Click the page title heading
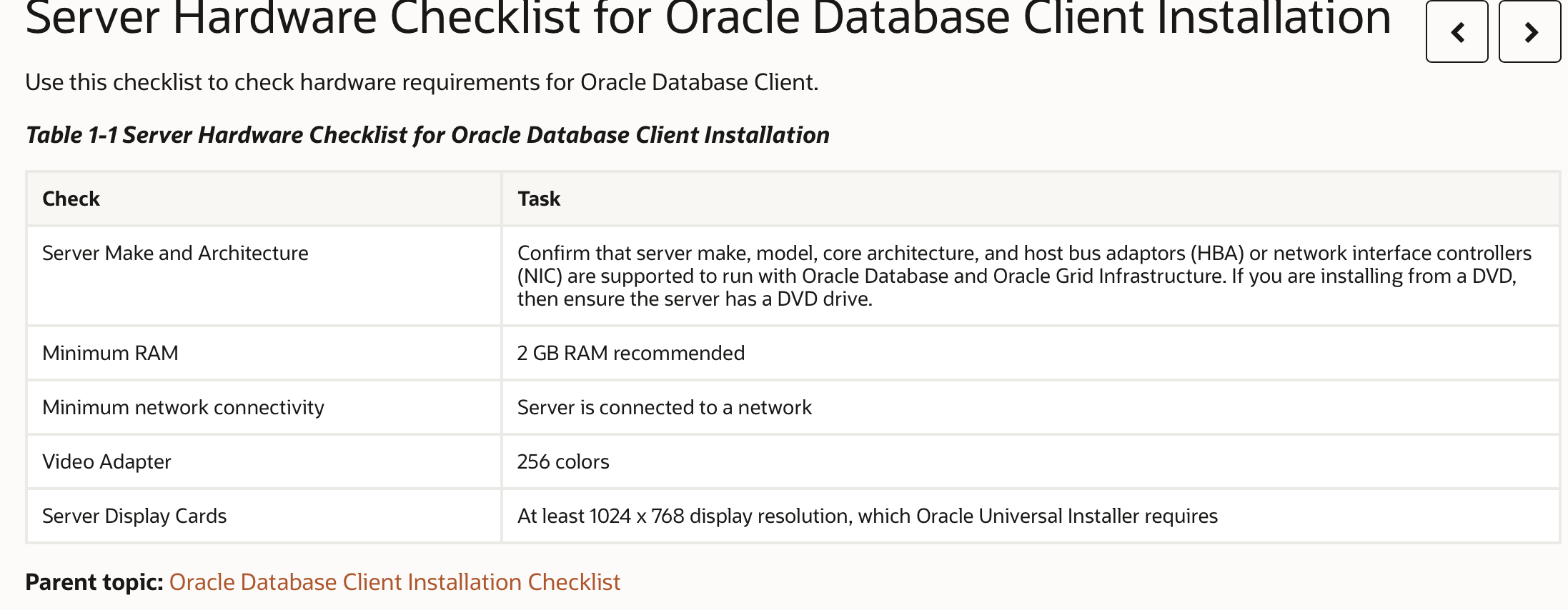 point(708,19)
